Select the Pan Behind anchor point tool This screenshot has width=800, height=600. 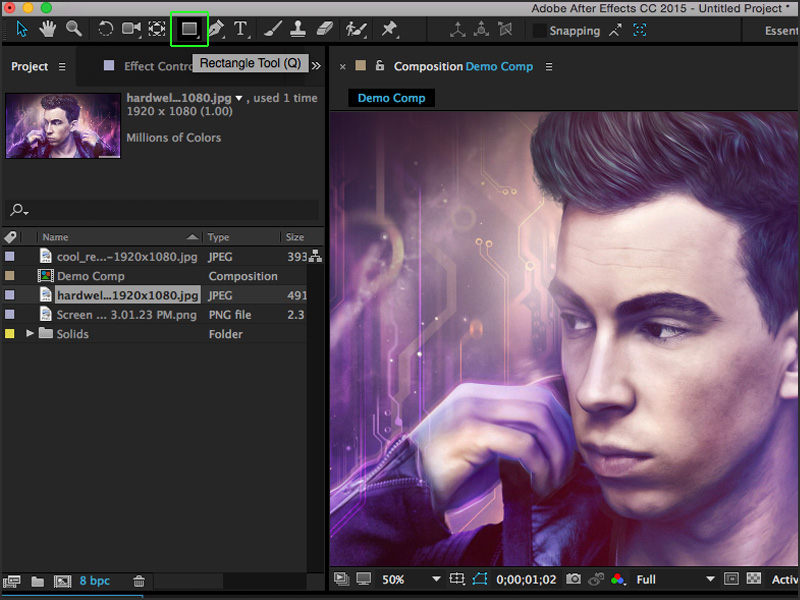[x=157, y=29]
